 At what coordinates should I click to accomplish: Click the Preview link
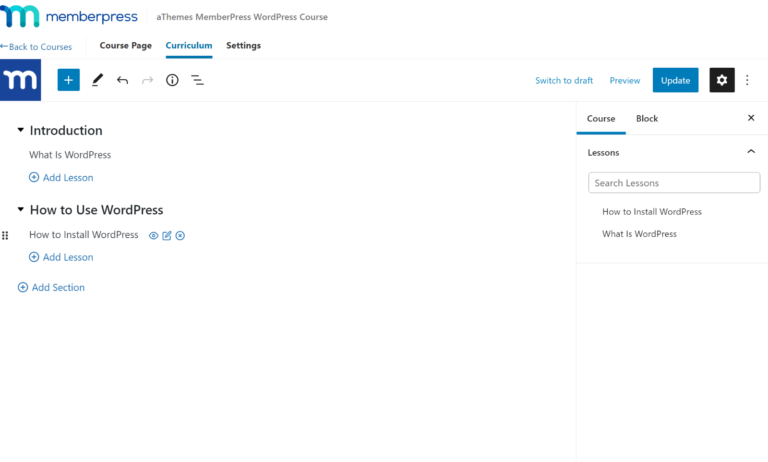tap(625, 80)
